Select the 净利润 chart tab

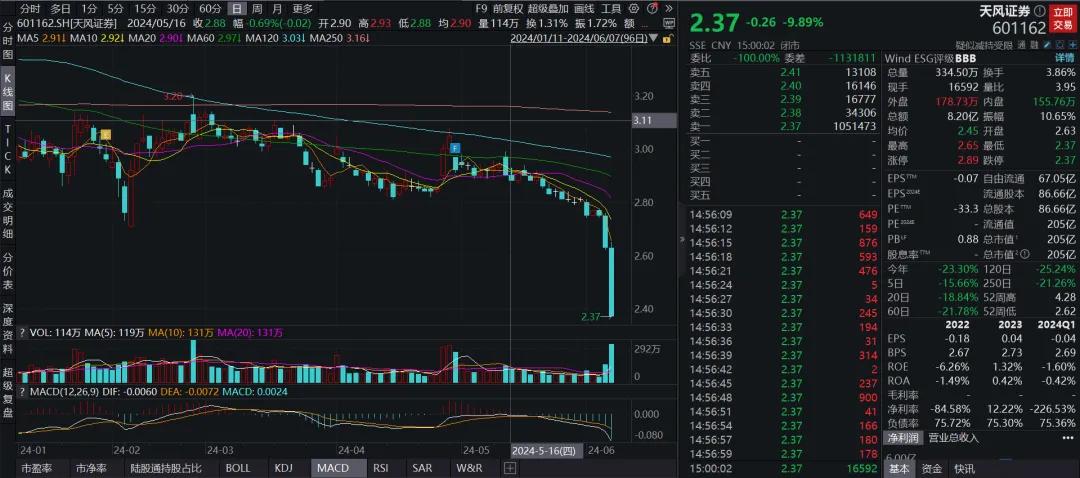[903, 437]
